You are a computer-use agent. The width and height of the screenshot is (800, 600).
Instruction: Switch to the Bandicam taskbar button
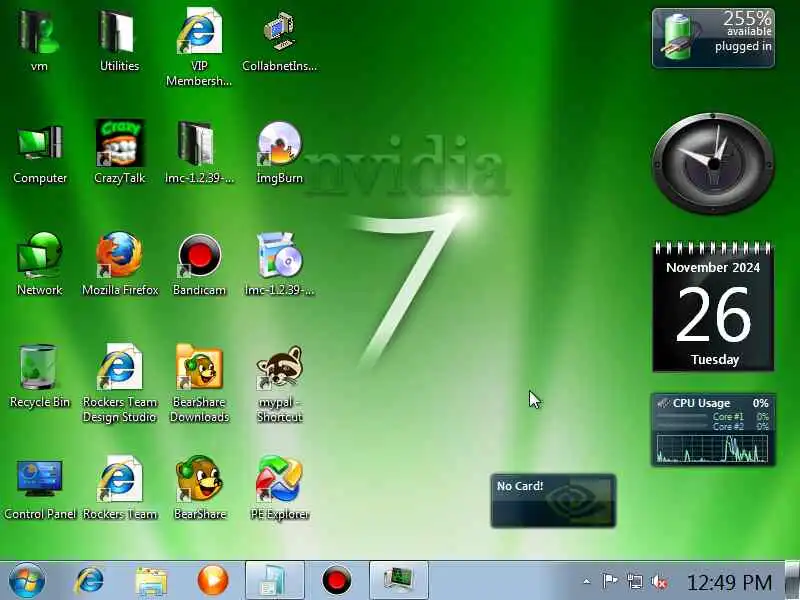tap(337, 581)
